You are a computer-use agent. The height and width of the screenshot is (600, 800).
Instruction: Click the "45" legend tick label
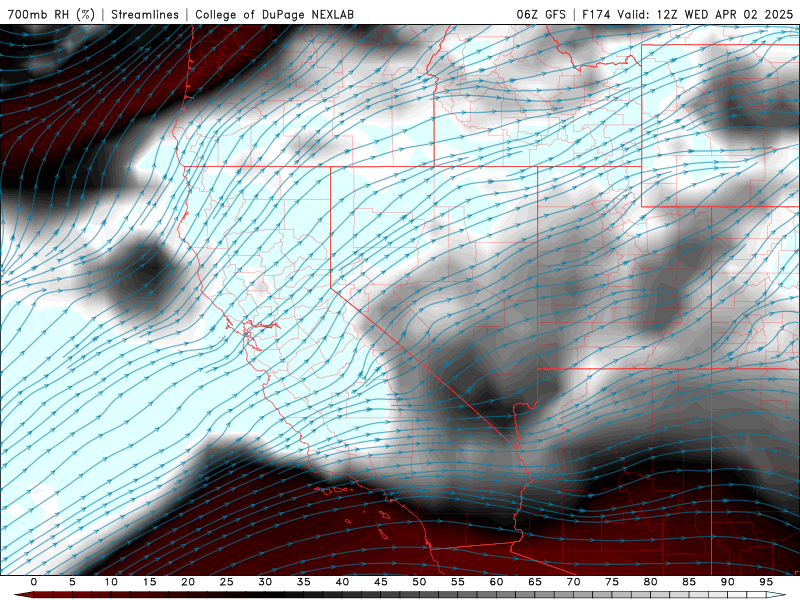tap(381, 582)
